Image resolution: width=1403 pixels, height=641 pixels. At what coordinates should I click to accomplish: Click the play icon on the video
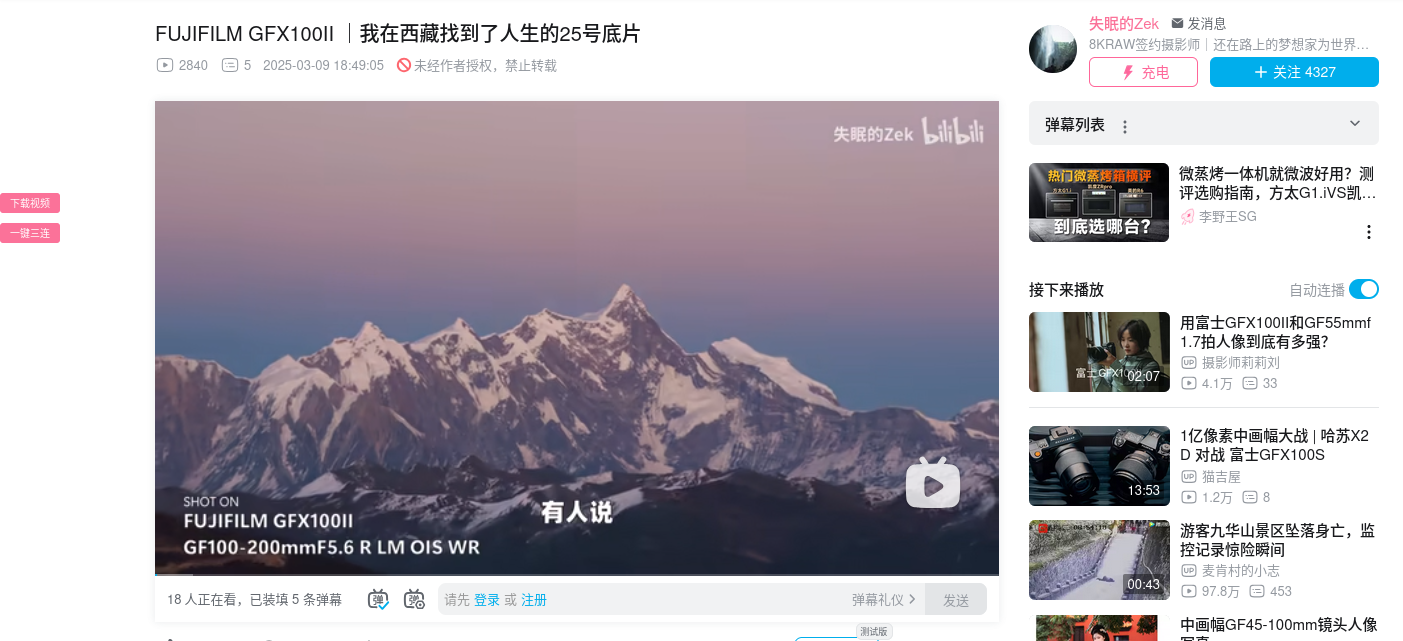click(x=932, y=484)
